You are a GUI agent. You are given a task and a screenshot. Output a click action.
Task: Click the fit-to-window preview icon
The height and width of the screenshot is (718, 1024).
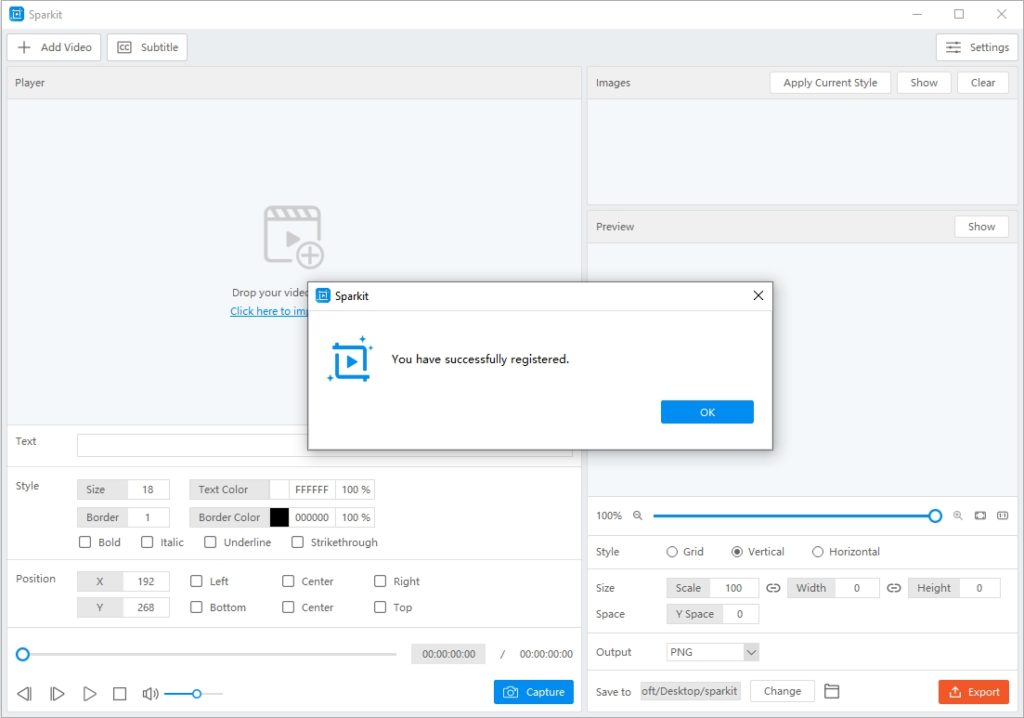tap(980, 515)
